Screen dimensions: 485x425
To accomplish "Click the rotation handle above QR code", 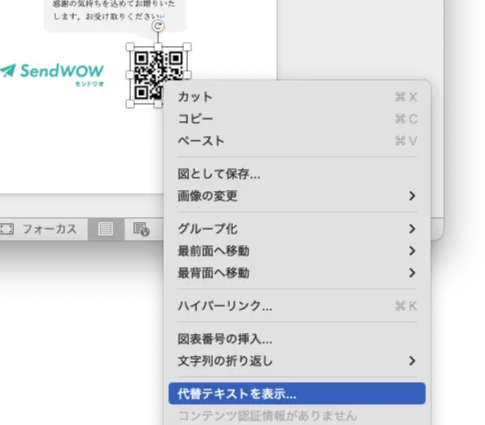I will (x=158, y=26).
